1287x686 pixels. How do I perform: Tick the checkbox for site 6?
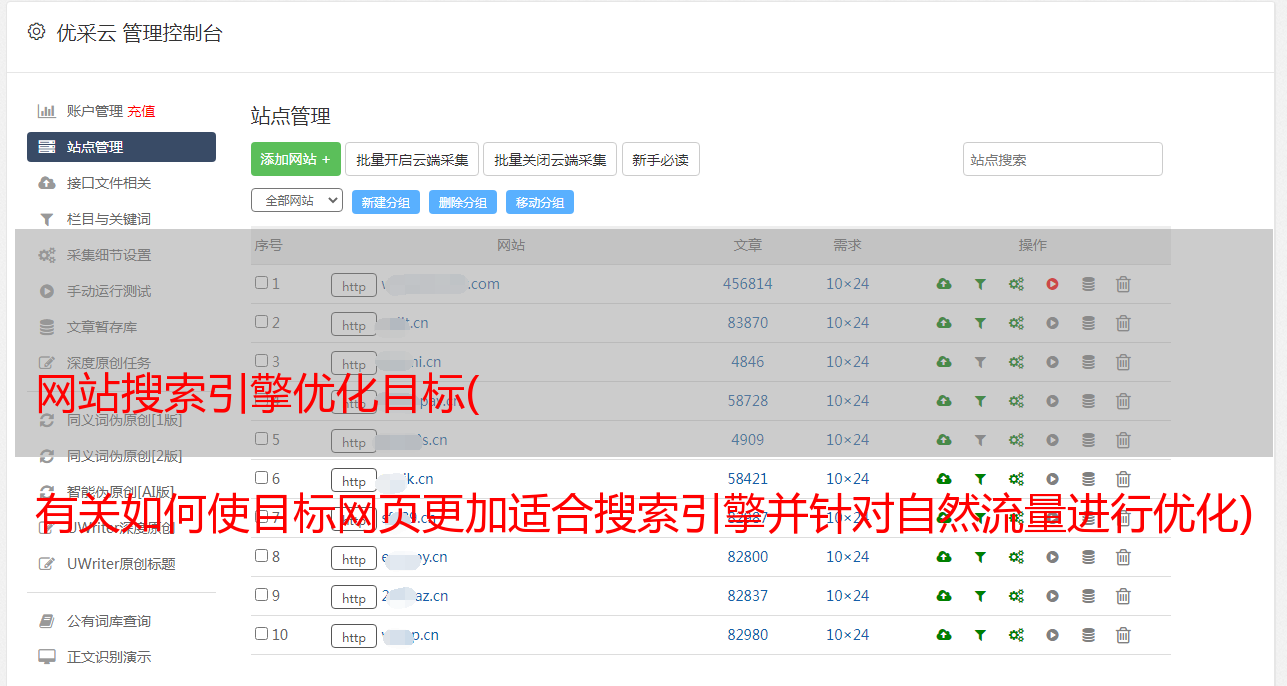point(261,478)
